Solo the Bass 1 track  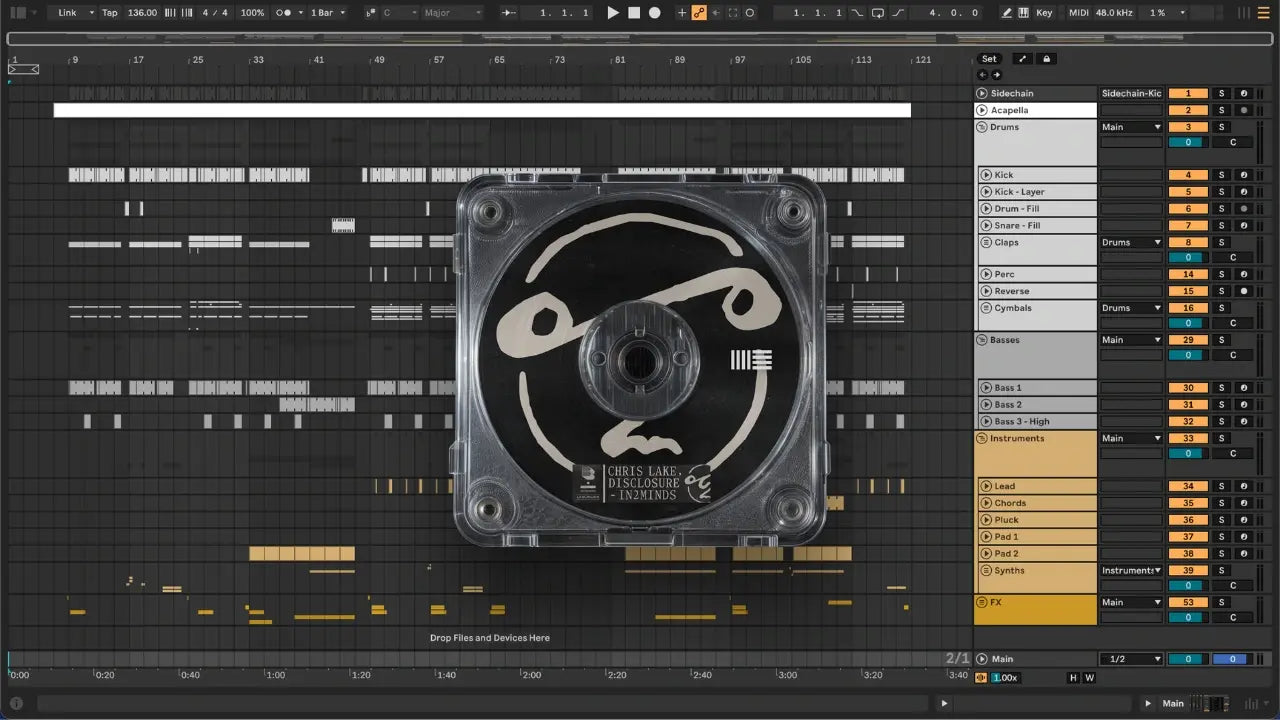click(1221, 388)
